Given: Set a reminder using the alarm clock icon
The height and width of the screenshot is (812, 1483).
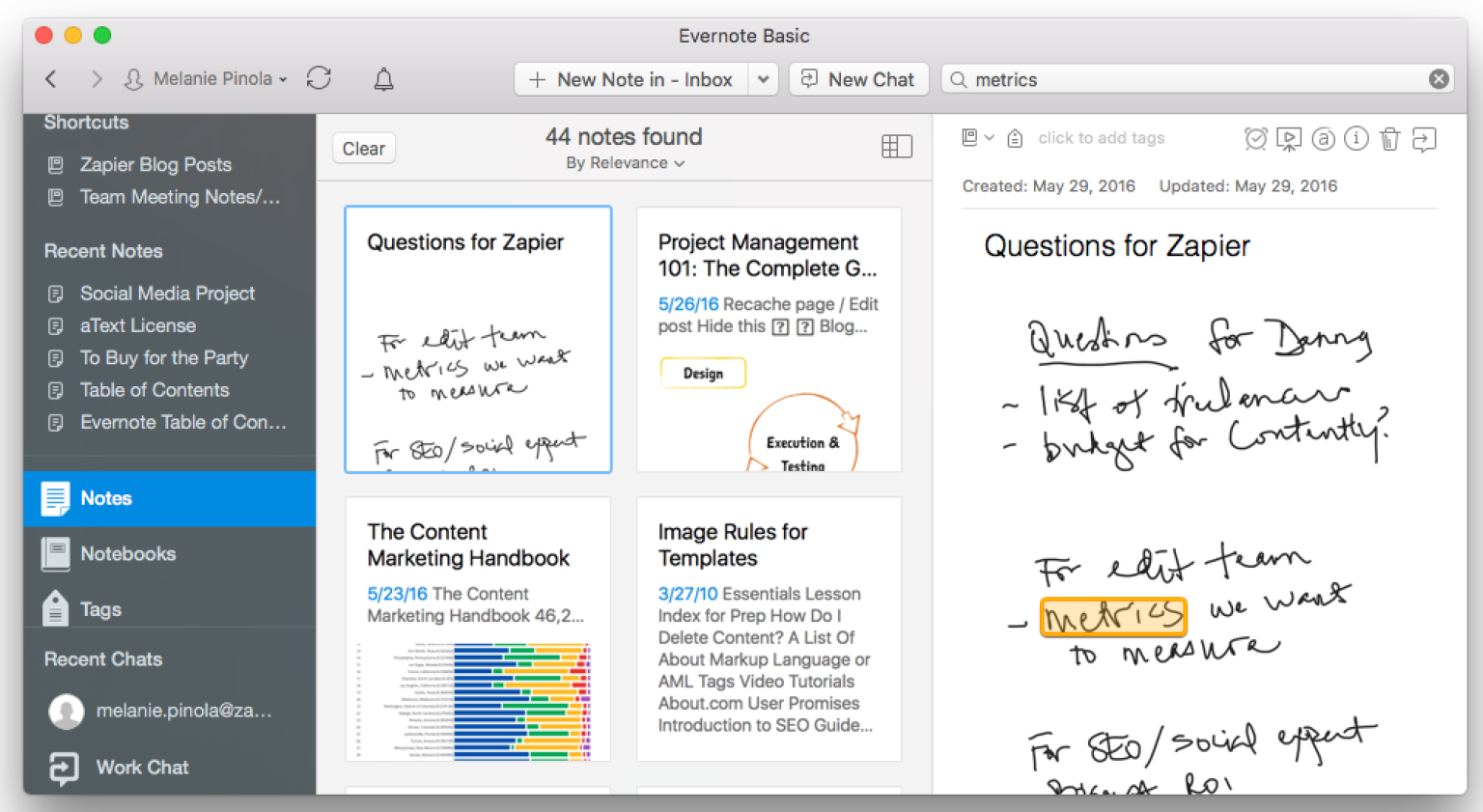Looking at the screenshot, I should [x=1256, y=138].
